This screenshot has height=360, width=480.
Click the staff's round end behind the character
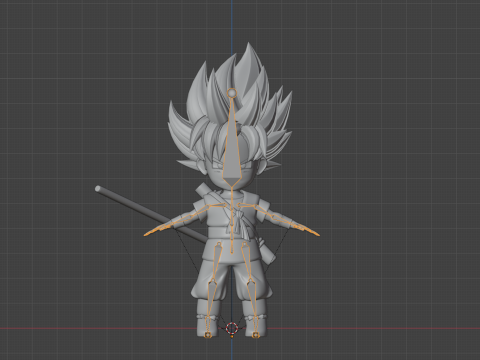click(98, 189)
